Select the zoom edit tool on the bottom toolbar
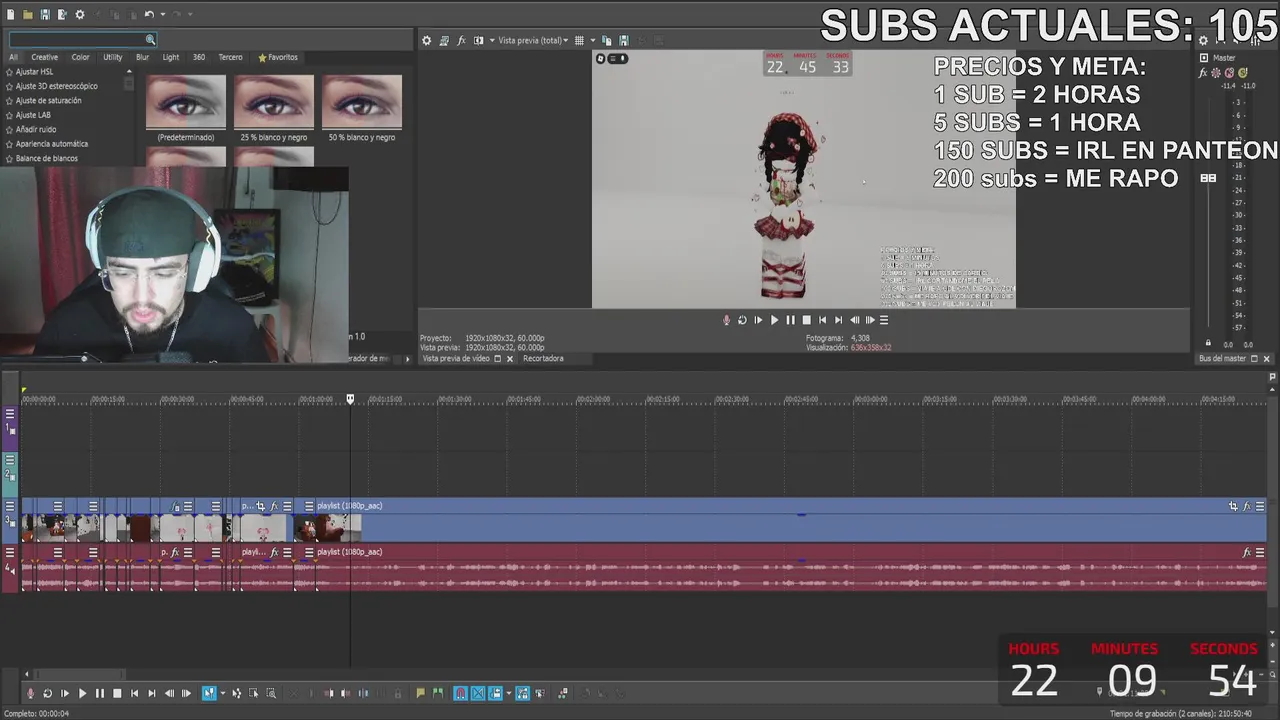Image resolution: width=1280 pixels, height=720 pixels. pyautogui.click(x=271, y=693)
